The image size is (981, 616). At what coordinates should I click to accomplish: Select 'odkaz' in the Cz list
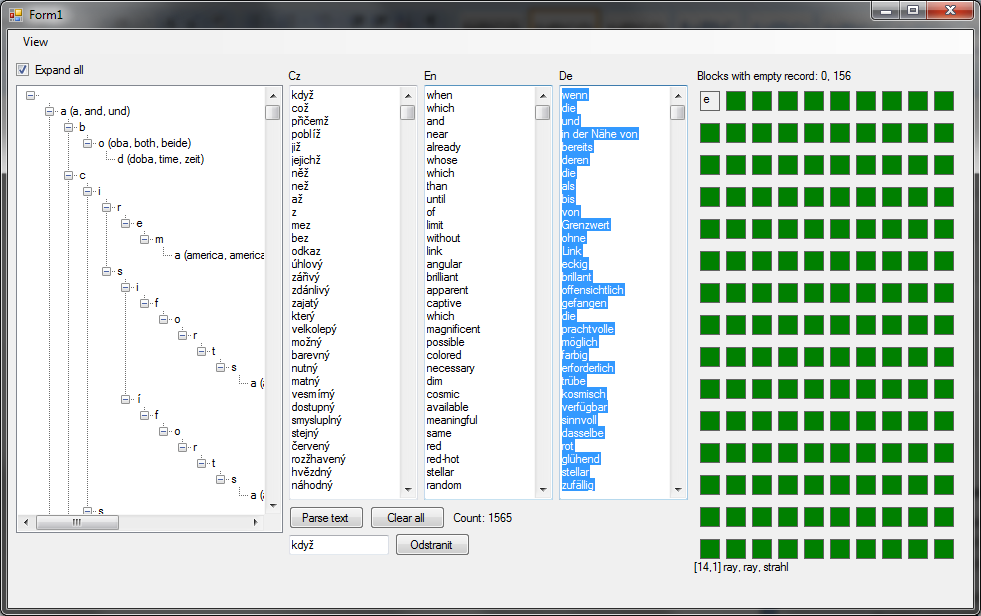coord(306,251)
